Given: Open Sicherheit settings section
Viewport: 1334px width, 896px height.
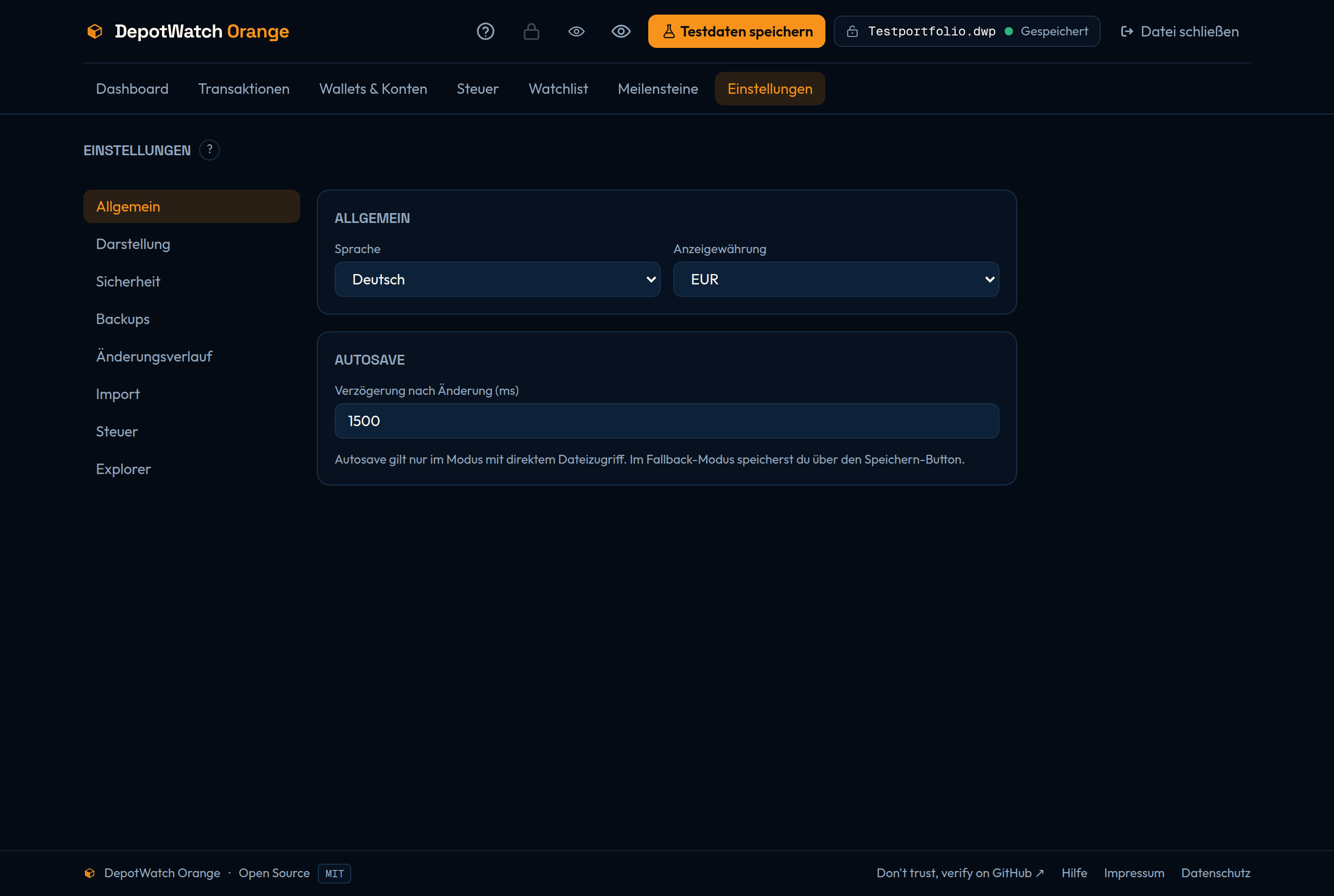Looking at the screenshot, I should click(x=191, y=281).
